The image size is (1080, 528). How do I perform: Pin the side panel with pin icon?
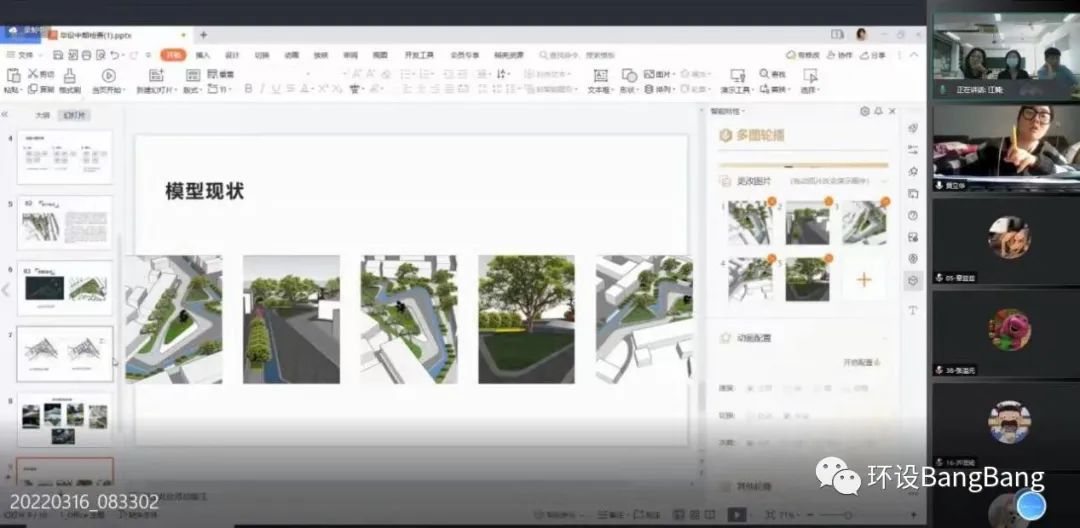pyautogui.click(x=878, y=111)
